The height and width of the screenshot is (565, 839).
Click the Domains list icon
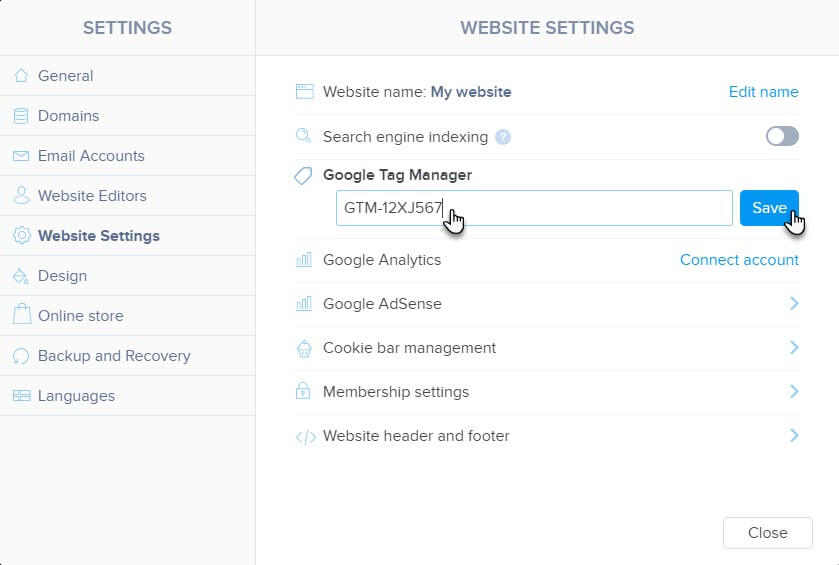[x=21, y=116]
